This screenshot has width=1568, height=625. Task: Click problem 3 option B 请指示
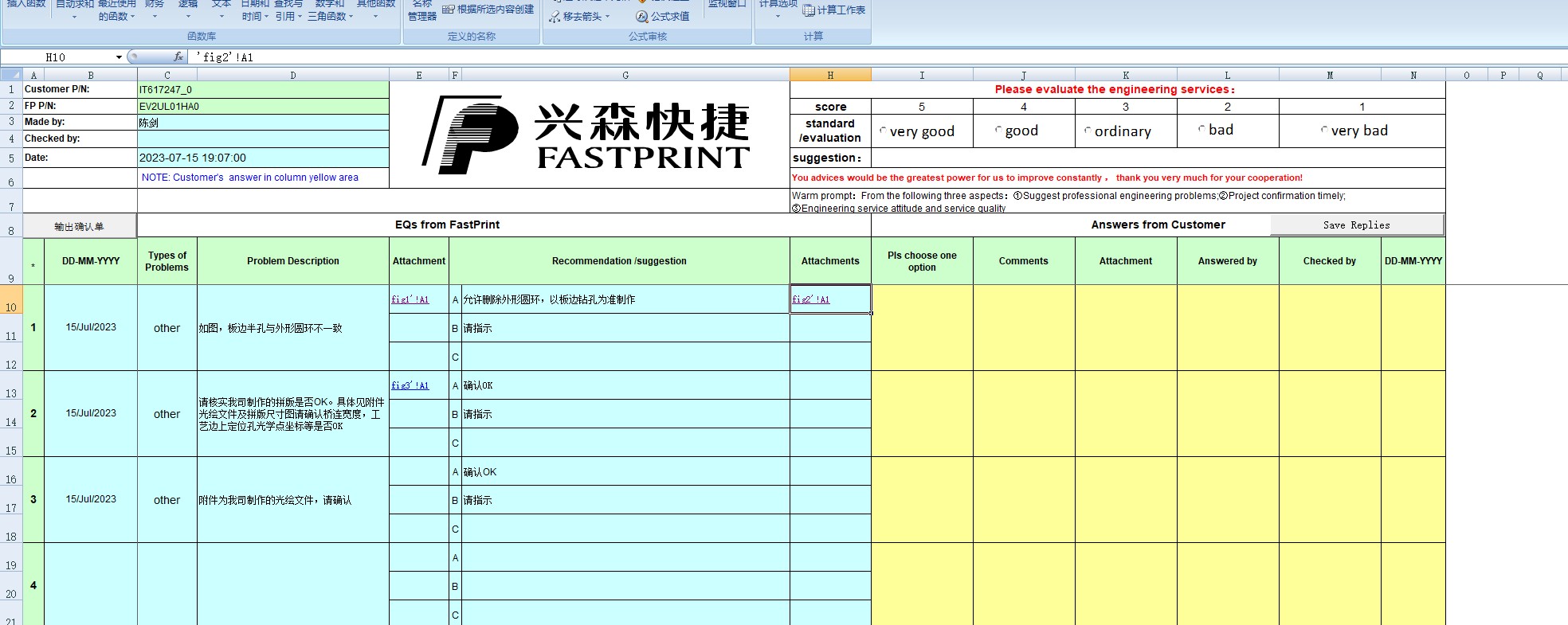point(477,500)
